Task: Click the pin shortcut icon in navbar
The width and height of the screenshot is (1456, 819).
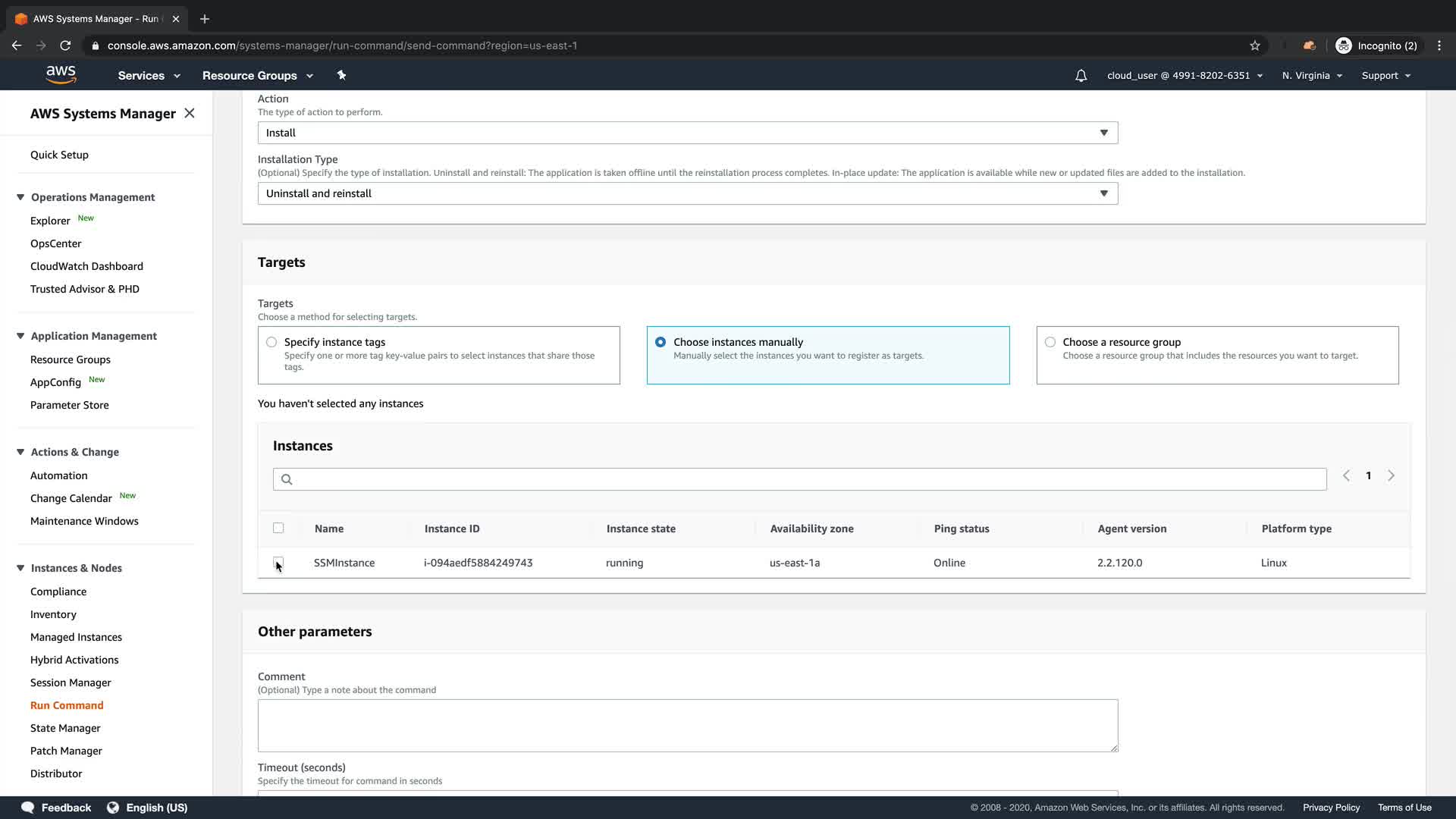Action: pos(341,75)
